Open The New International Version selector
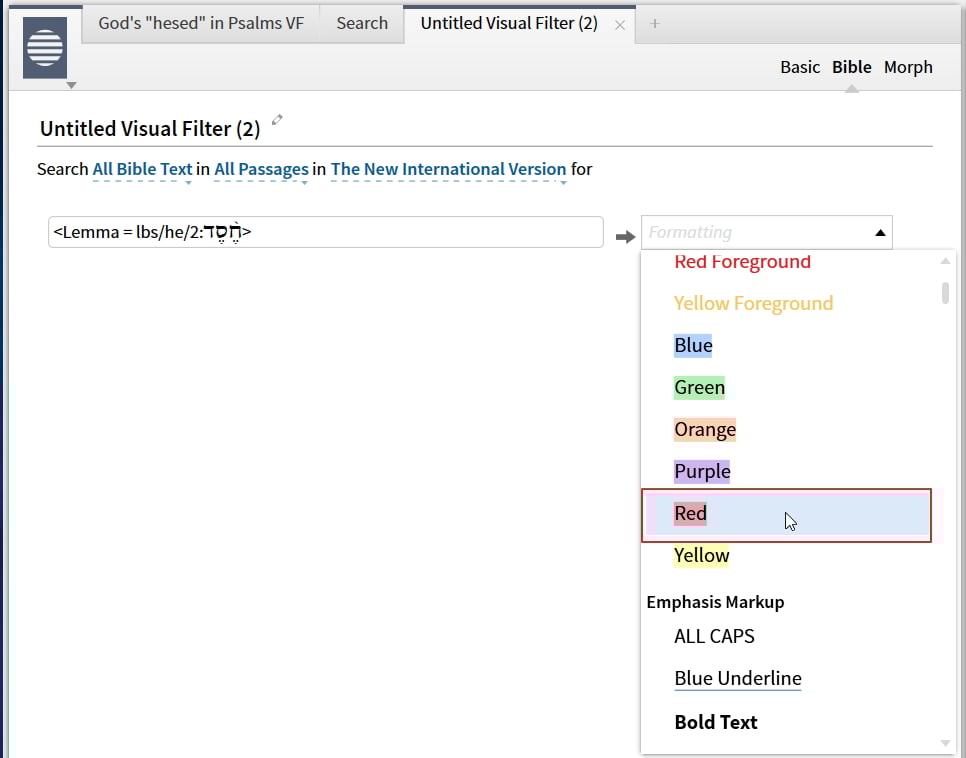Viewport: 966px width, 758px height. tap(448, 169)
